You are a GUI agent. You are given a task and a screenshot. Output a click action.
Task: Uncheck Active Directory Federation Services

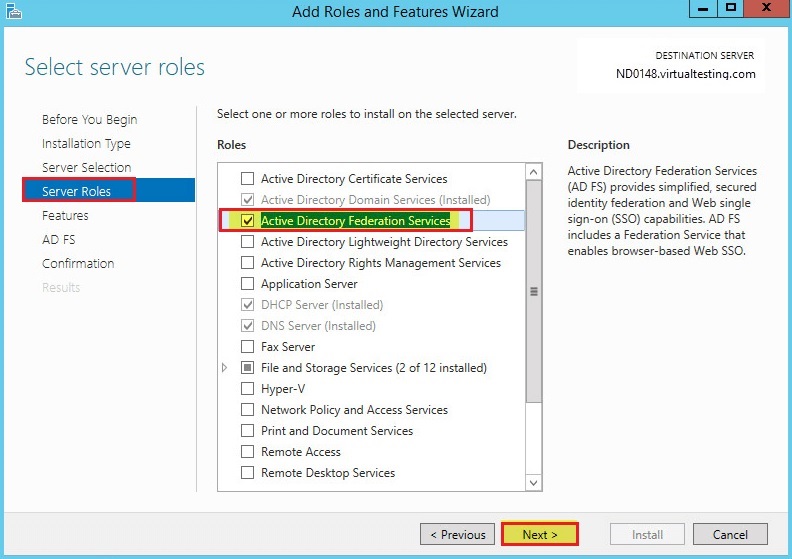tap(248, 221)
